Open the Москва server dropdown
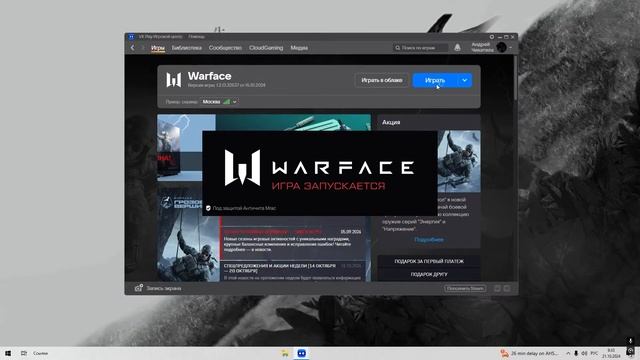Image resolution: width=640 pixels, height=360 pixels. coord(220,102)
